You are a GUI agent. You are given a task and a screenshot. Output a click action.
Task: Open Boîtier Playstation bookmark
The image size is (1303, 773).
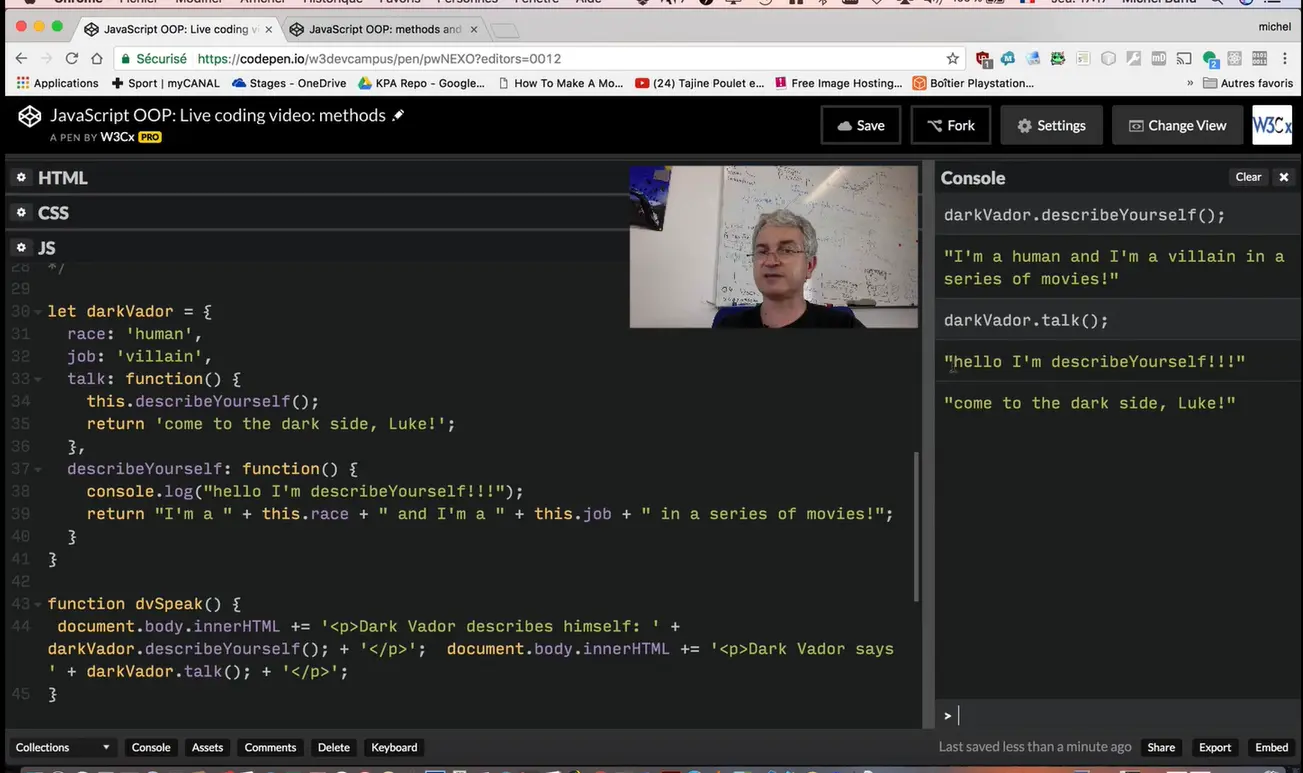973,83
